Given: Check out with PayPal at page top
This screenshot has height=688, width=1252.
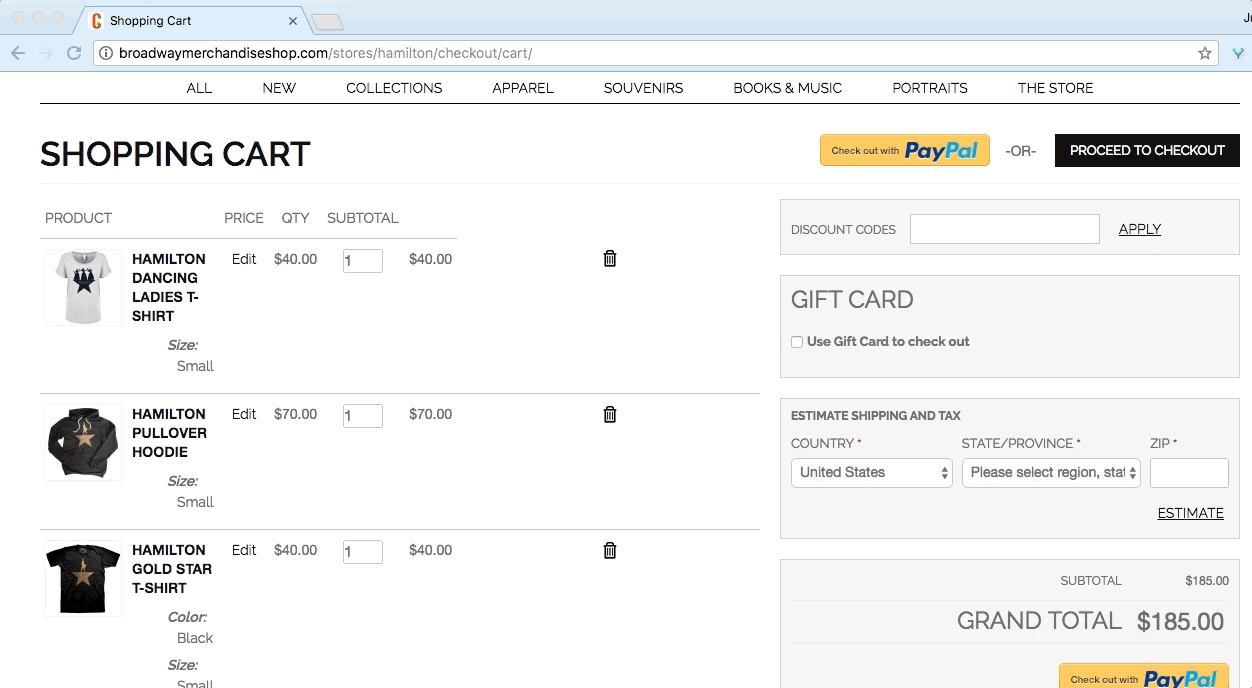Looking at the screenshot, I should click(904, 151).
